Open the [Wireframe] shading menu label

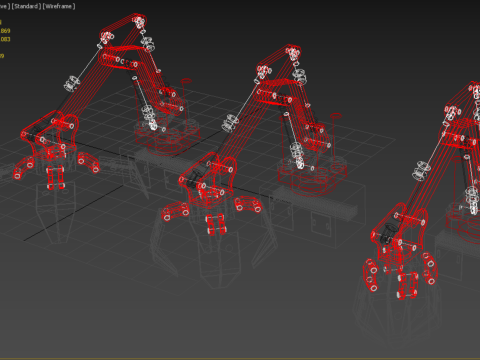(x=59, y=6)
